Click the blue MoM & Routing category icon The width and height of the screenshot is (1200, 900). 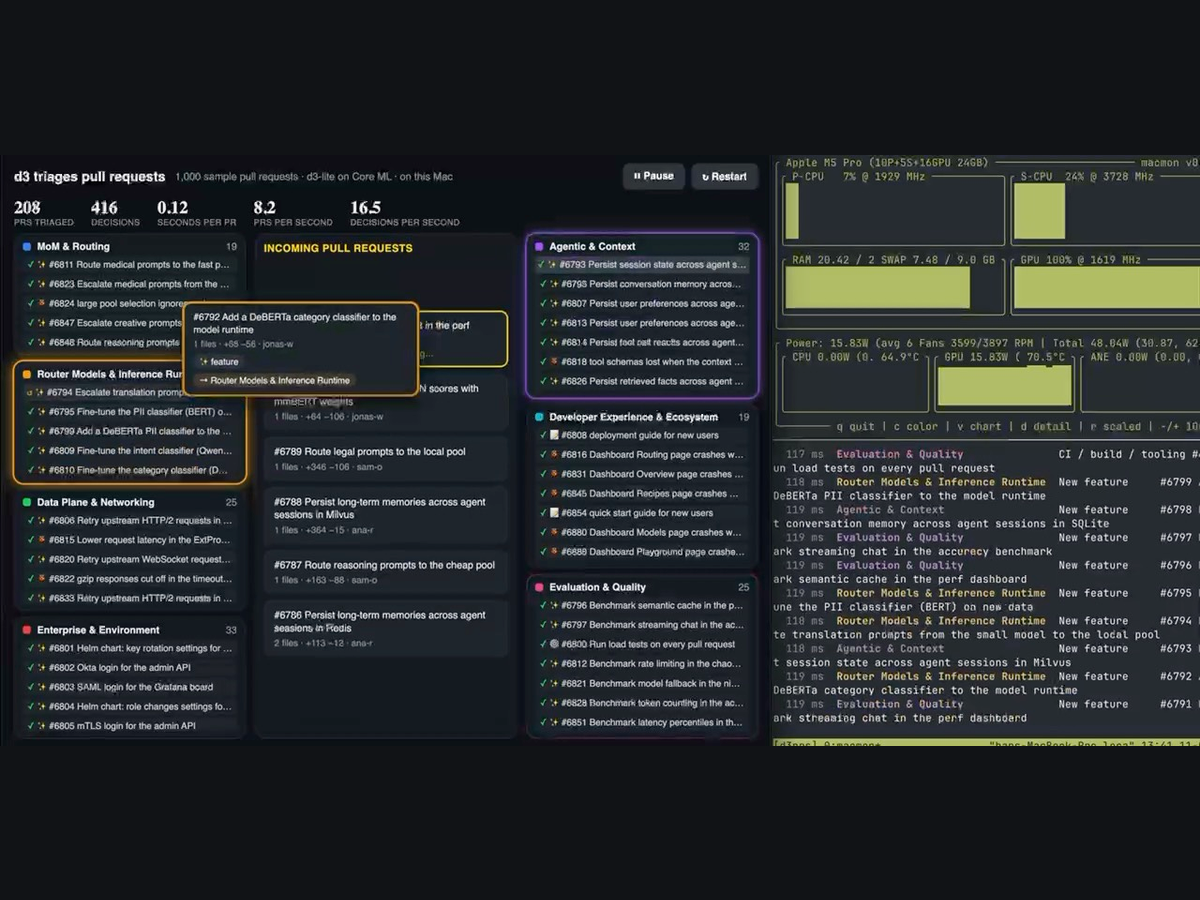[x=27, y=246]
